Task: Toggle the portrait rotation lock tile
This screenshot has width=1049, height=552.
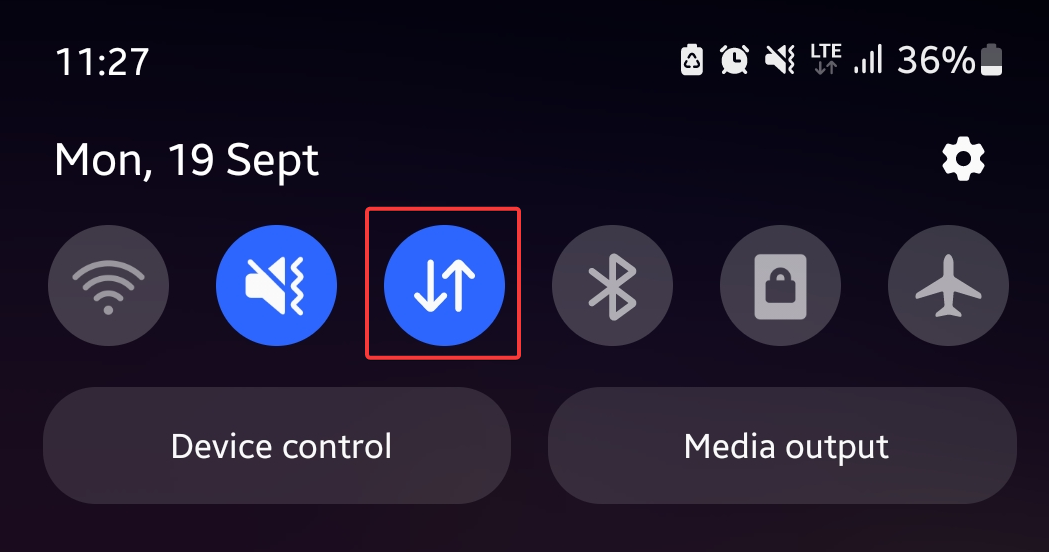Action: click(780, 286)
